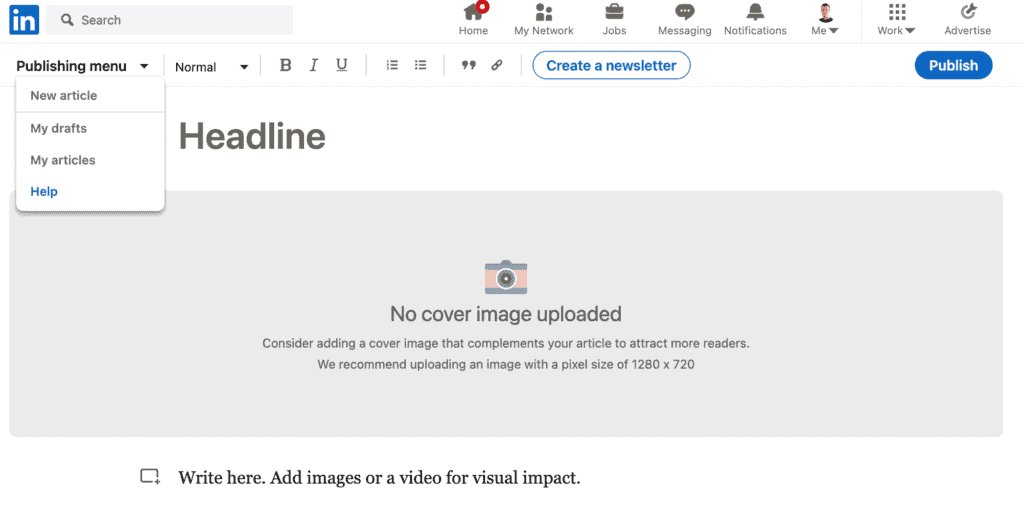Click the LinkedIn logo icon
Image resolution: width=1024 pixels, height=513 pixels.
(x=24, y=20)
